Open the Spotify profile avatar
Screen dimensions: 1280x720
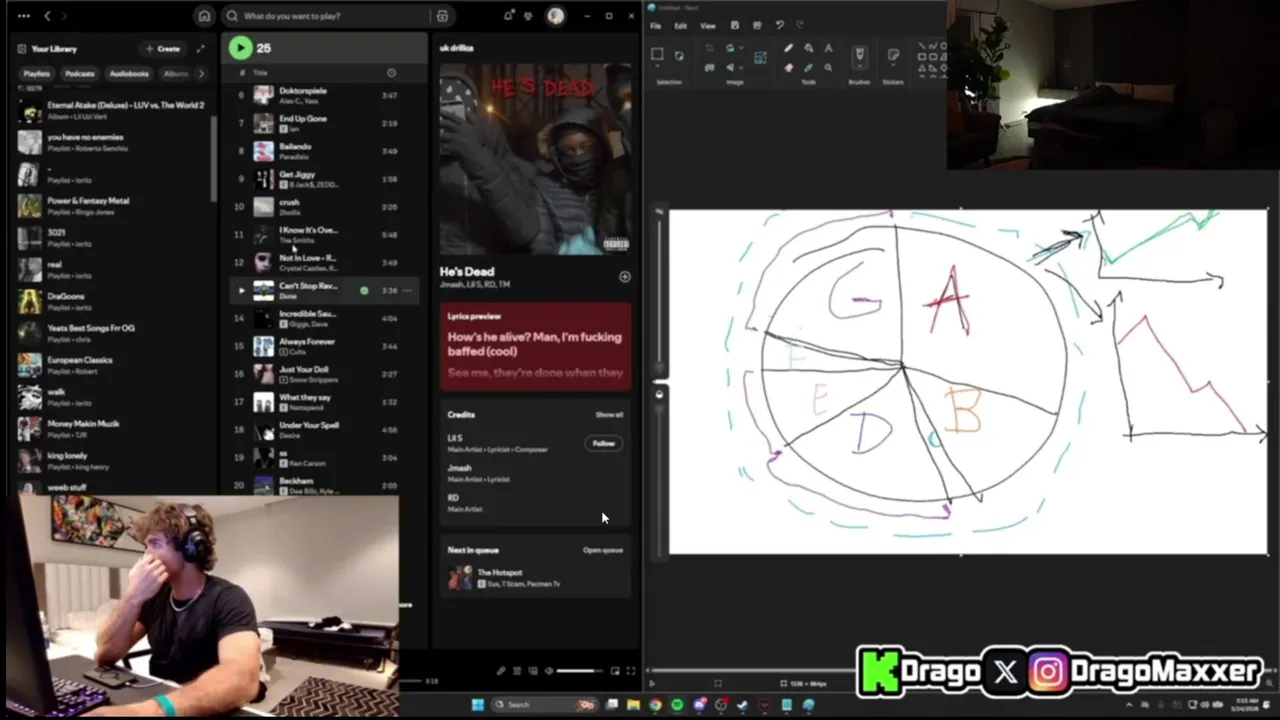[555, 16]
